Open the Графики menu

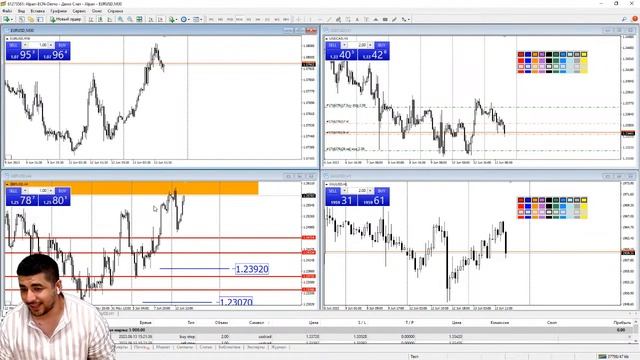click(x=59, y=11)
